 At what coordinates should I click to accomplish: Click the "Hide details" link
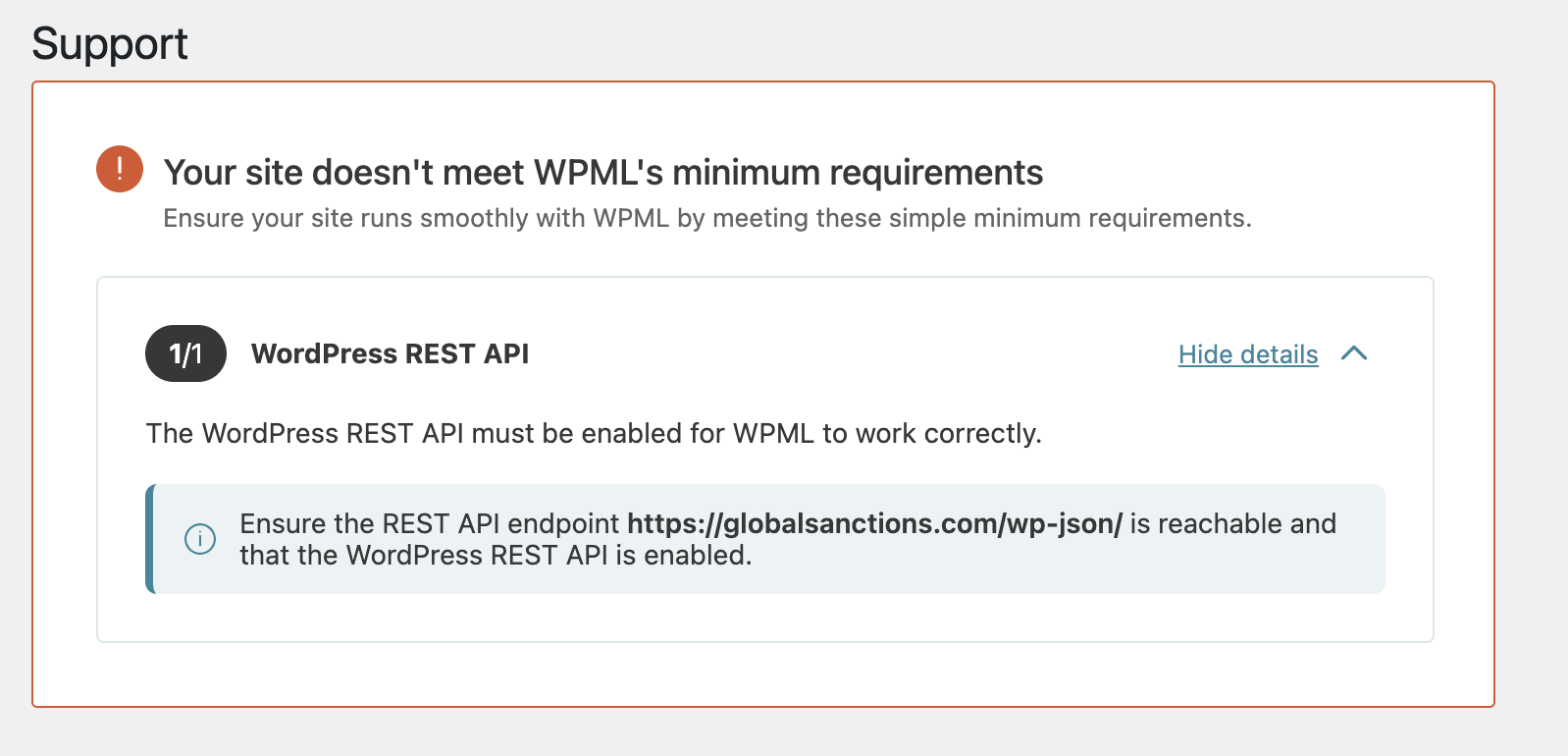tap(1247, 354)
